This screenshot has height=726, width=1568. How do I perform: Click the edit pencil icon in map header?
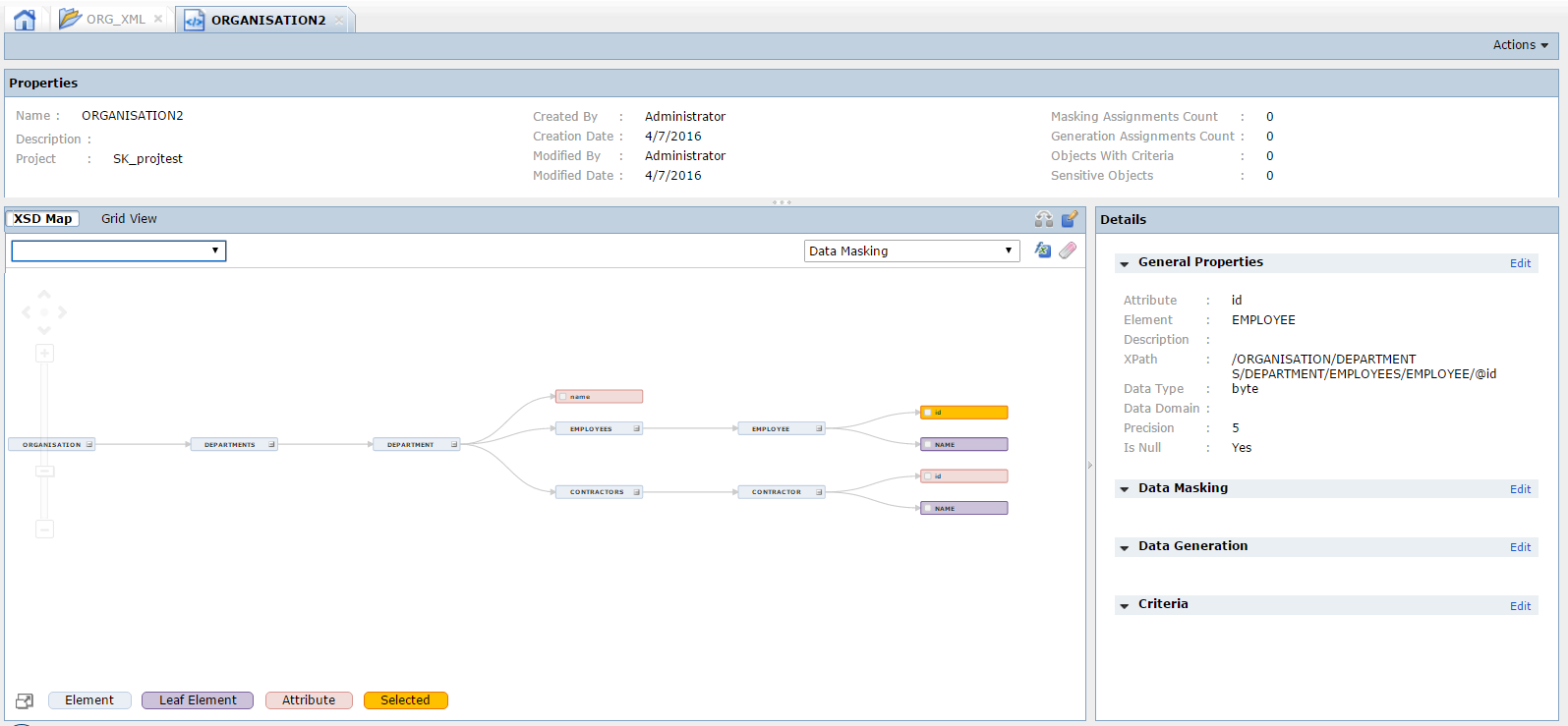pos(1070,219)
